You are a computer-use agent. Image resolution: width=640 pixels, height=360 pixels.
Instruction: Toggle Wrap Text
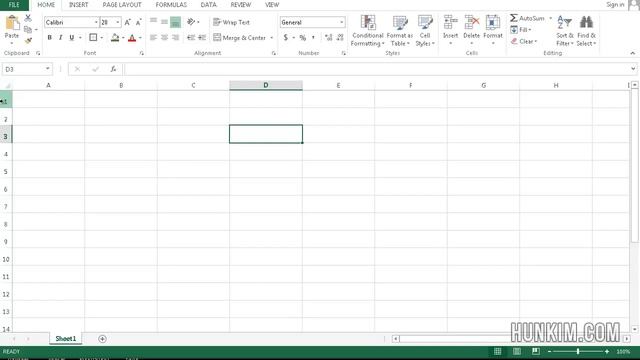pyautogui.click(x=231, y=22)
